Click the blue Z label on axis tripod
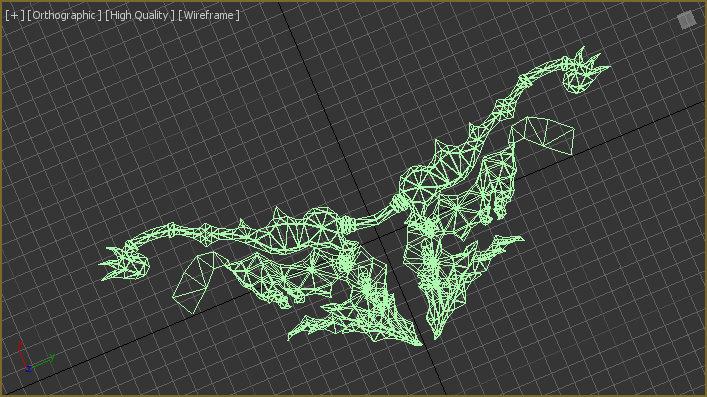The width and height of the screenshot is (707, 397). [28, 369]
